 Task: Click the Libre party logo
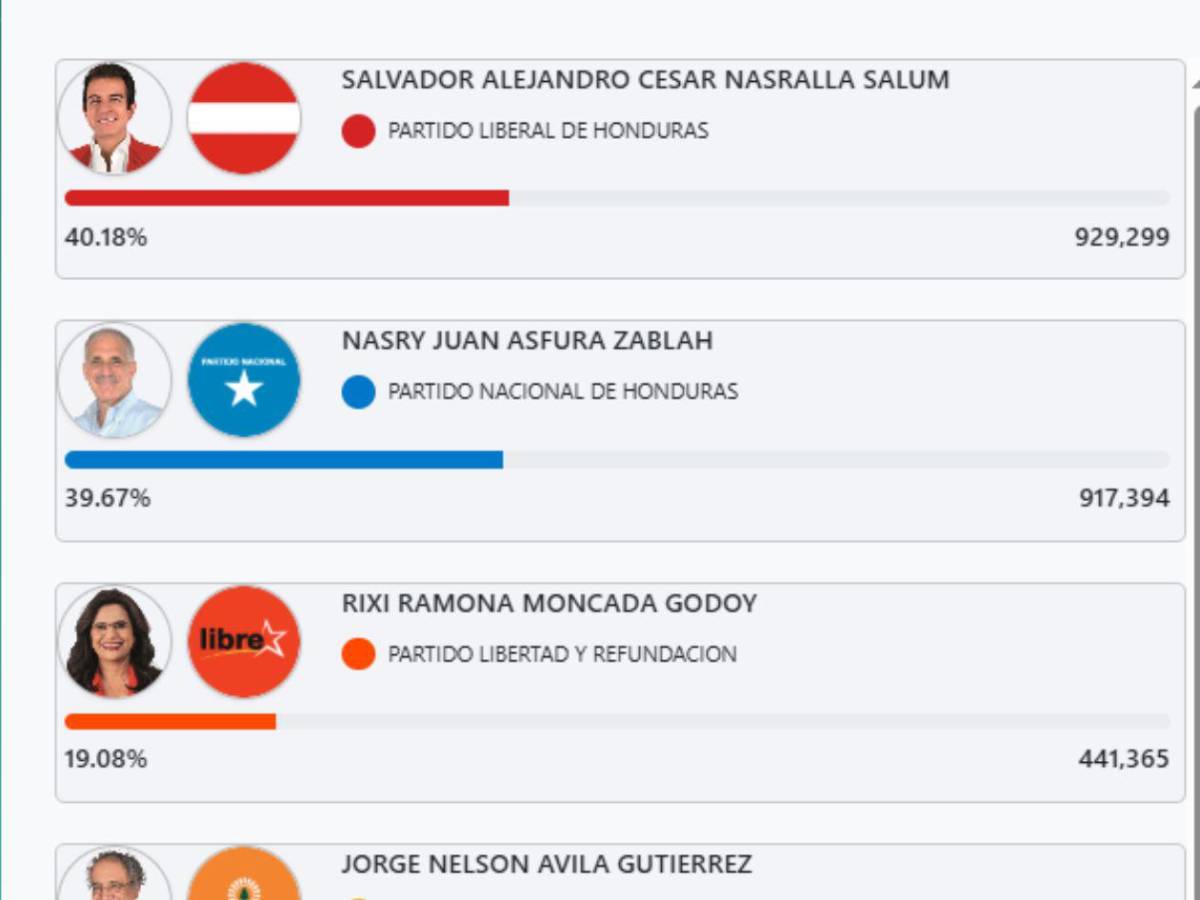coord(244,642)
